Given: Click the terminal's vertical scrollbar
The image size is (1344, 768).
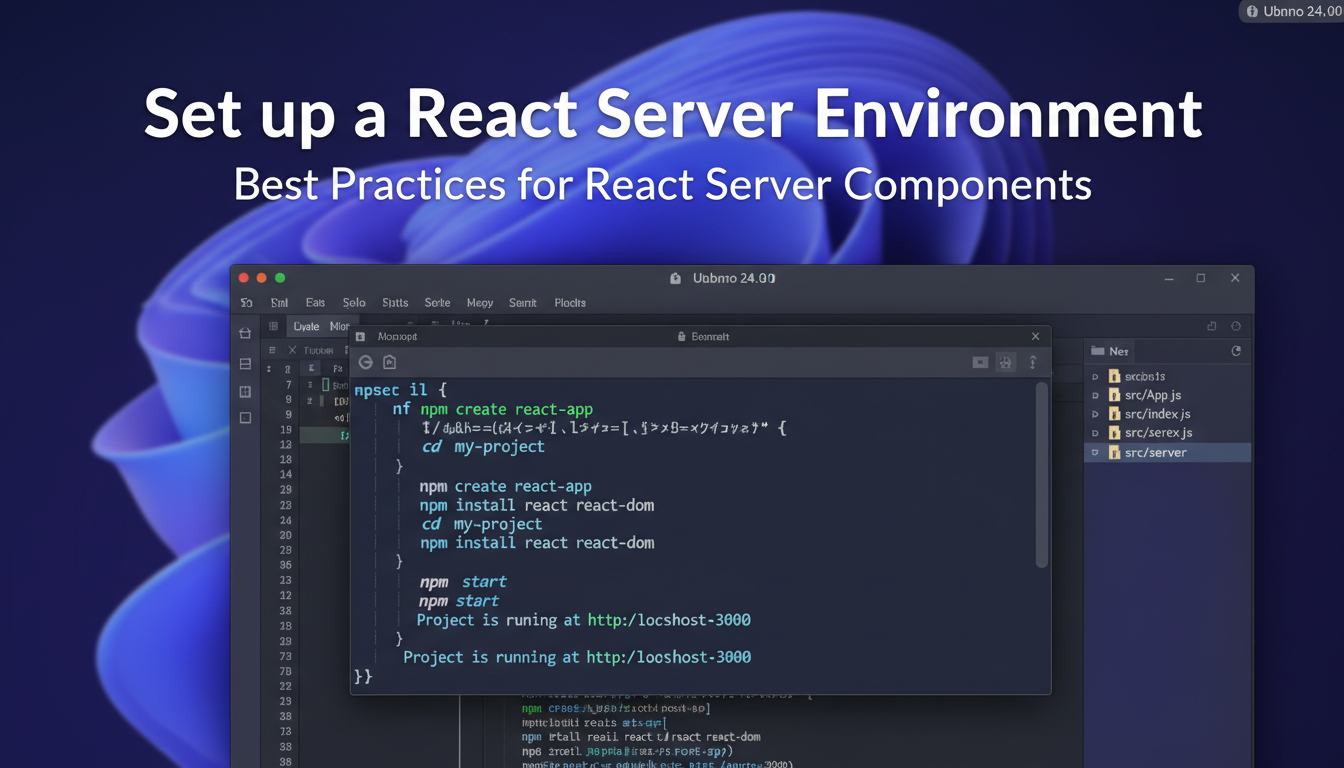Looking at the screenshot, I should (x=1041, y=475).
